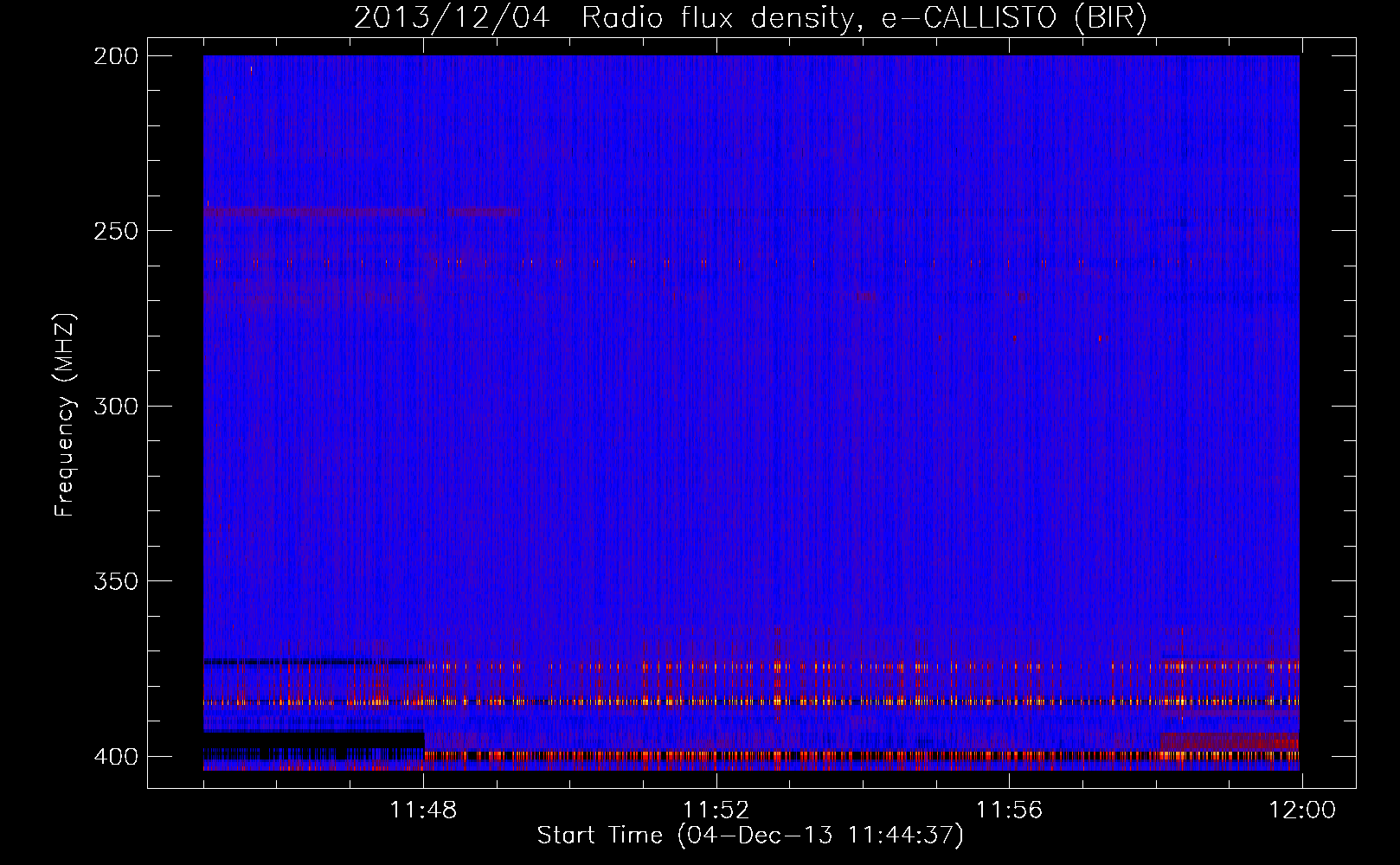
Task: Click the 250 frequency tick label
Action: 115,231
